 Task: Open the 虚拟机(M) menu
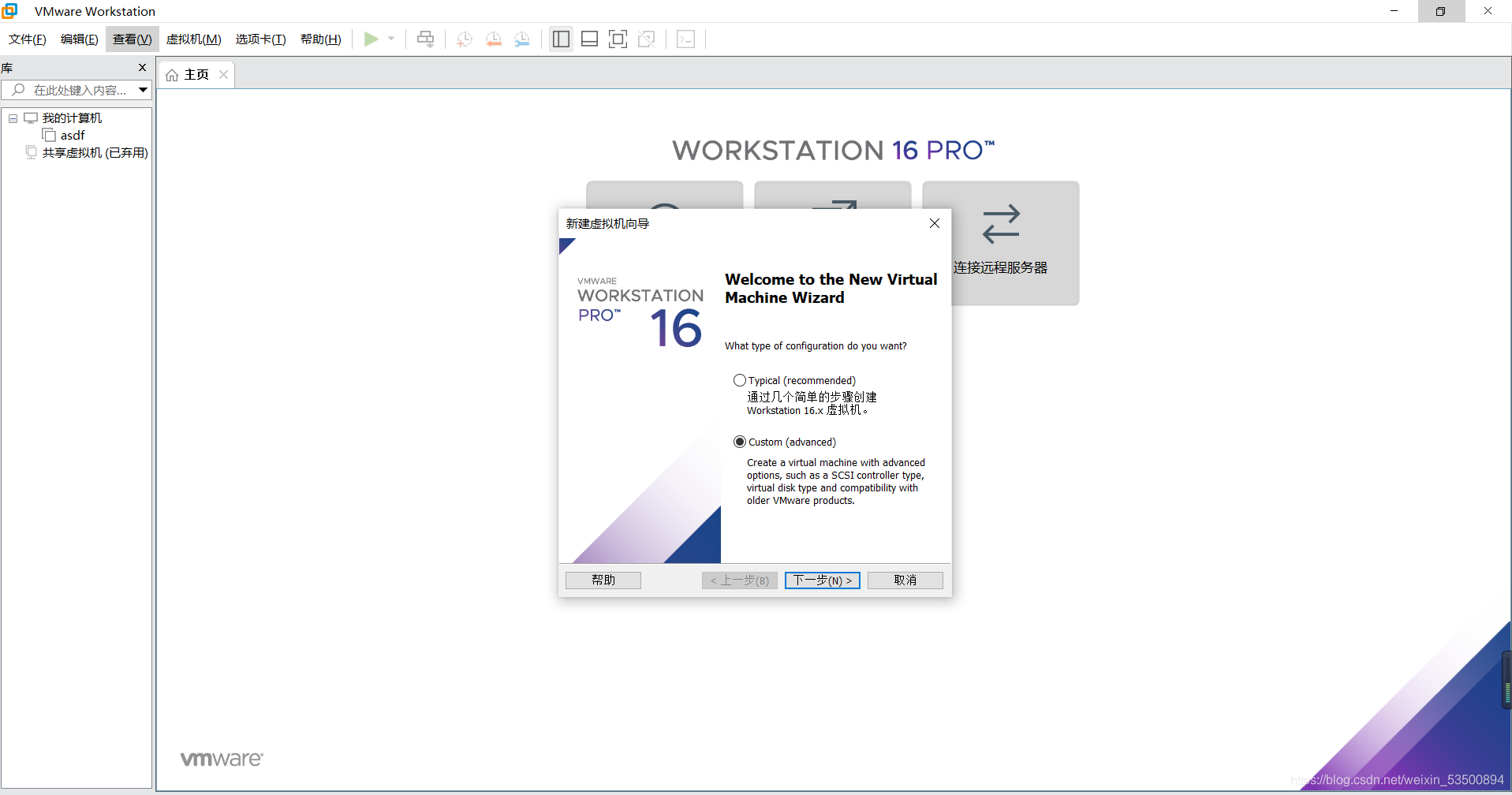pyautogui.click(x=193, y=39)
